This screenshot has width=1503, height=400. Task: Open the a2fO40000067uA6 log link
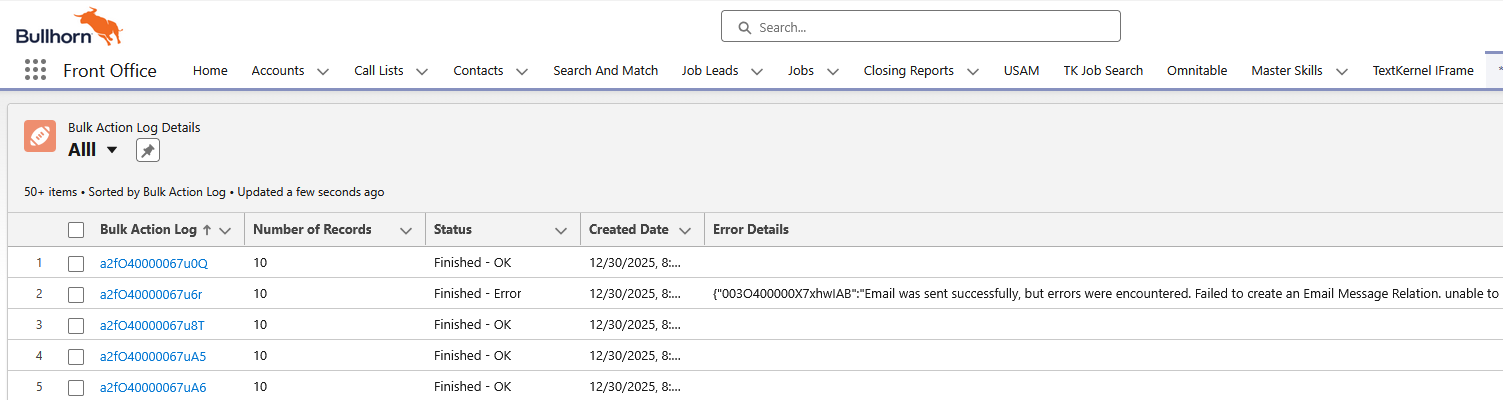[x=152, y=388]
